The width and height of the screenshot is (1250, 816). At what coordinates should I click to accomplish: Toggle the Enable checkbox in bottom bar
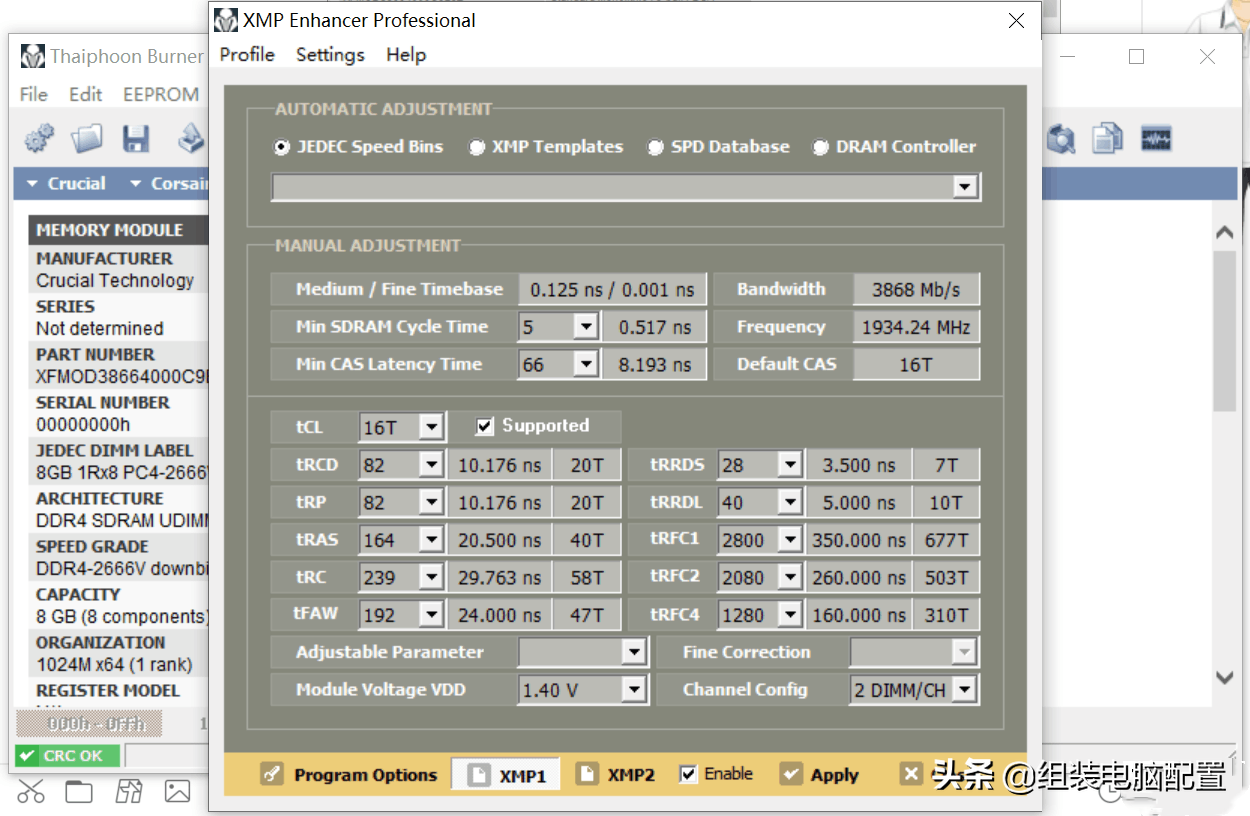click(x=688, y=774)
